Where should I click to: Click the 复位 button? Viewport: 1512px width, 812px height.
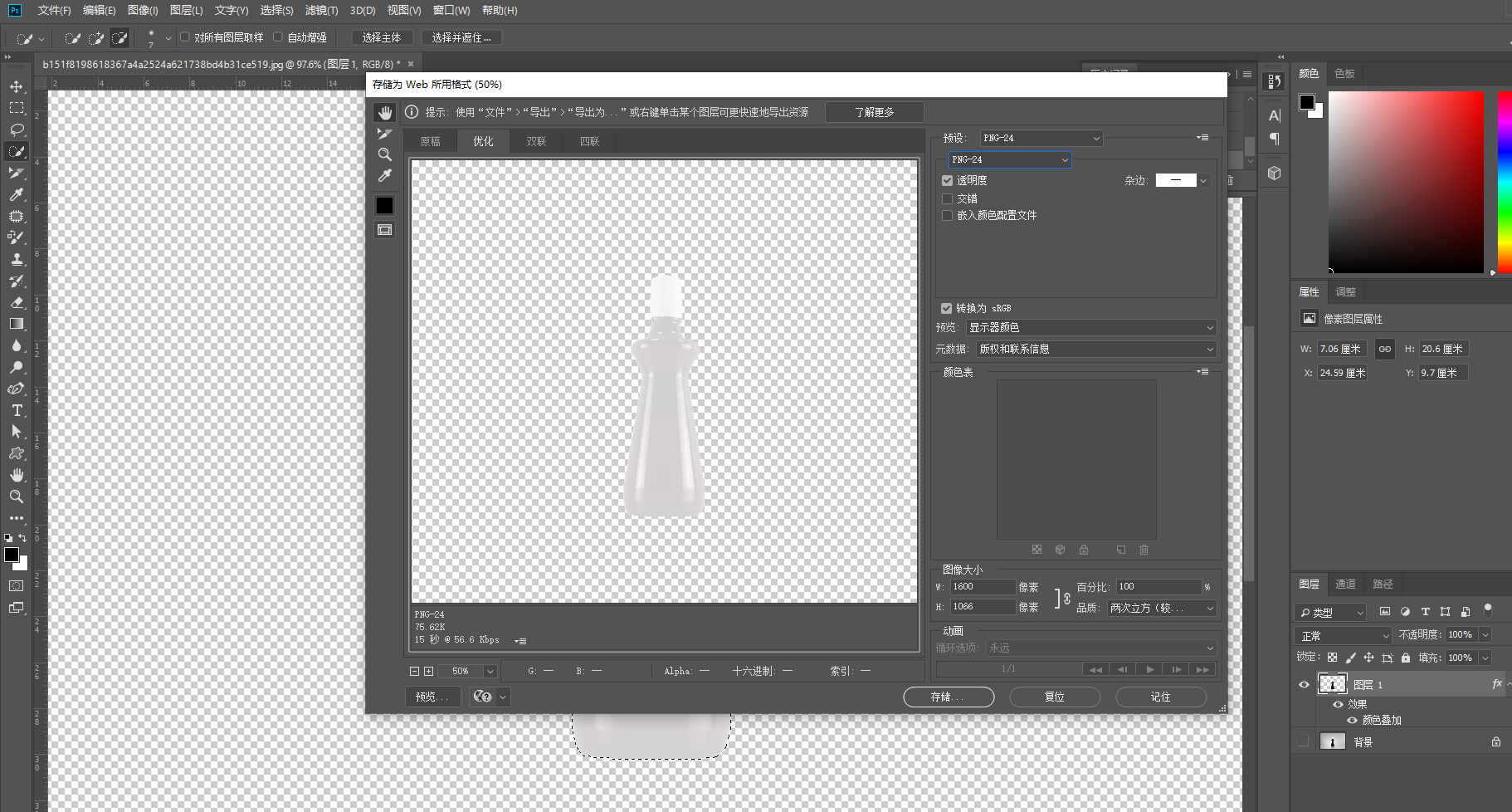click(1055, 697)
